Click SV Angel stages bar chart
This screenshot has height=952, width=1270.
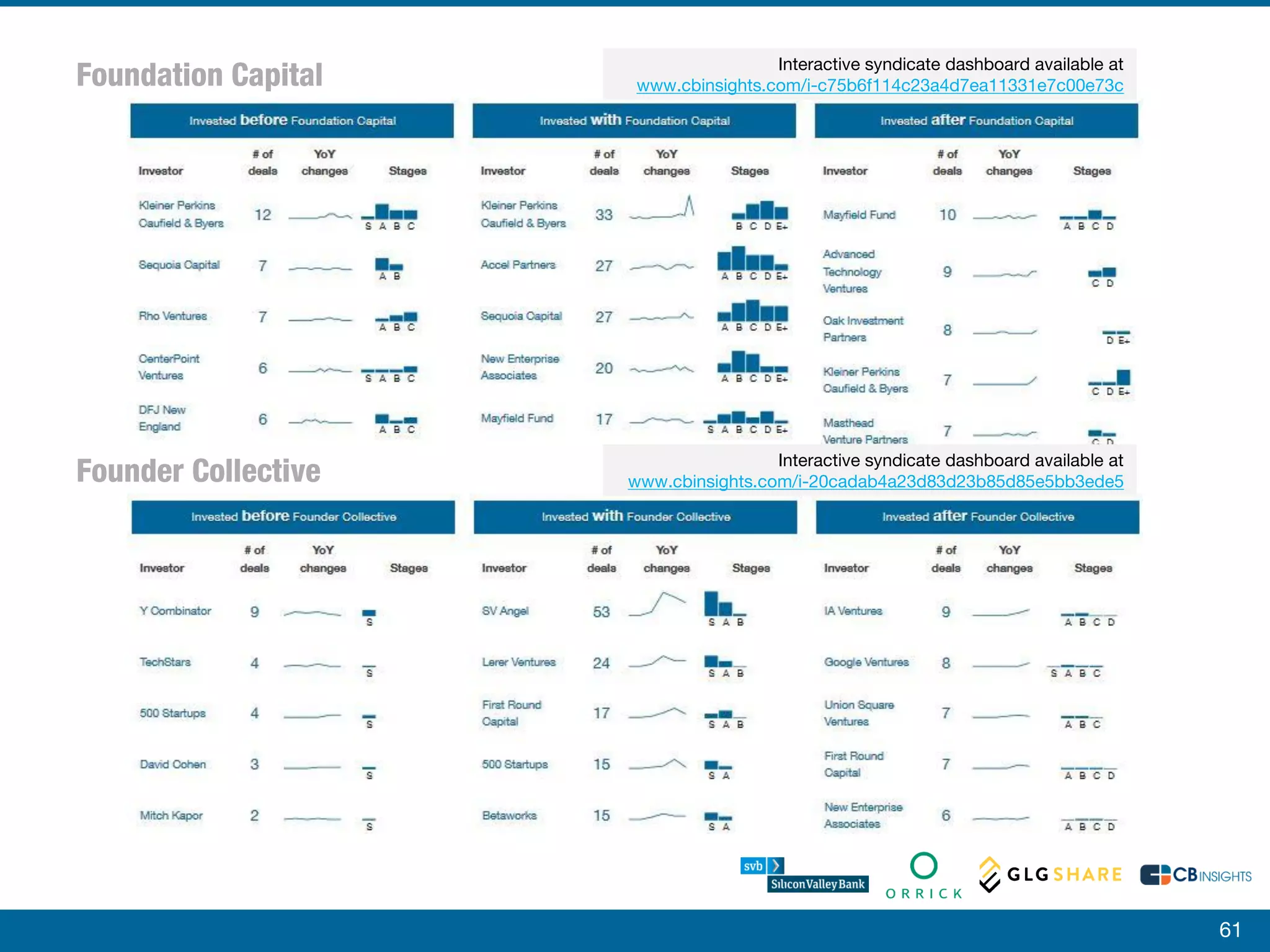pos(726,609)
